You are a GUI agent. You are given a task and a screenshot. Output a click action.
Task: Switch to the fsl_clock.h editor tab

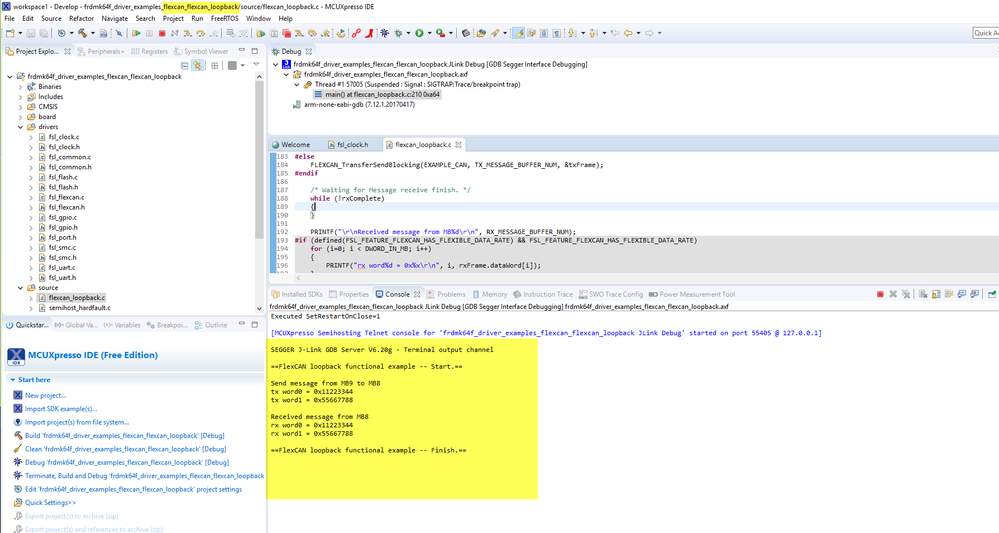(x=349, y=145)
